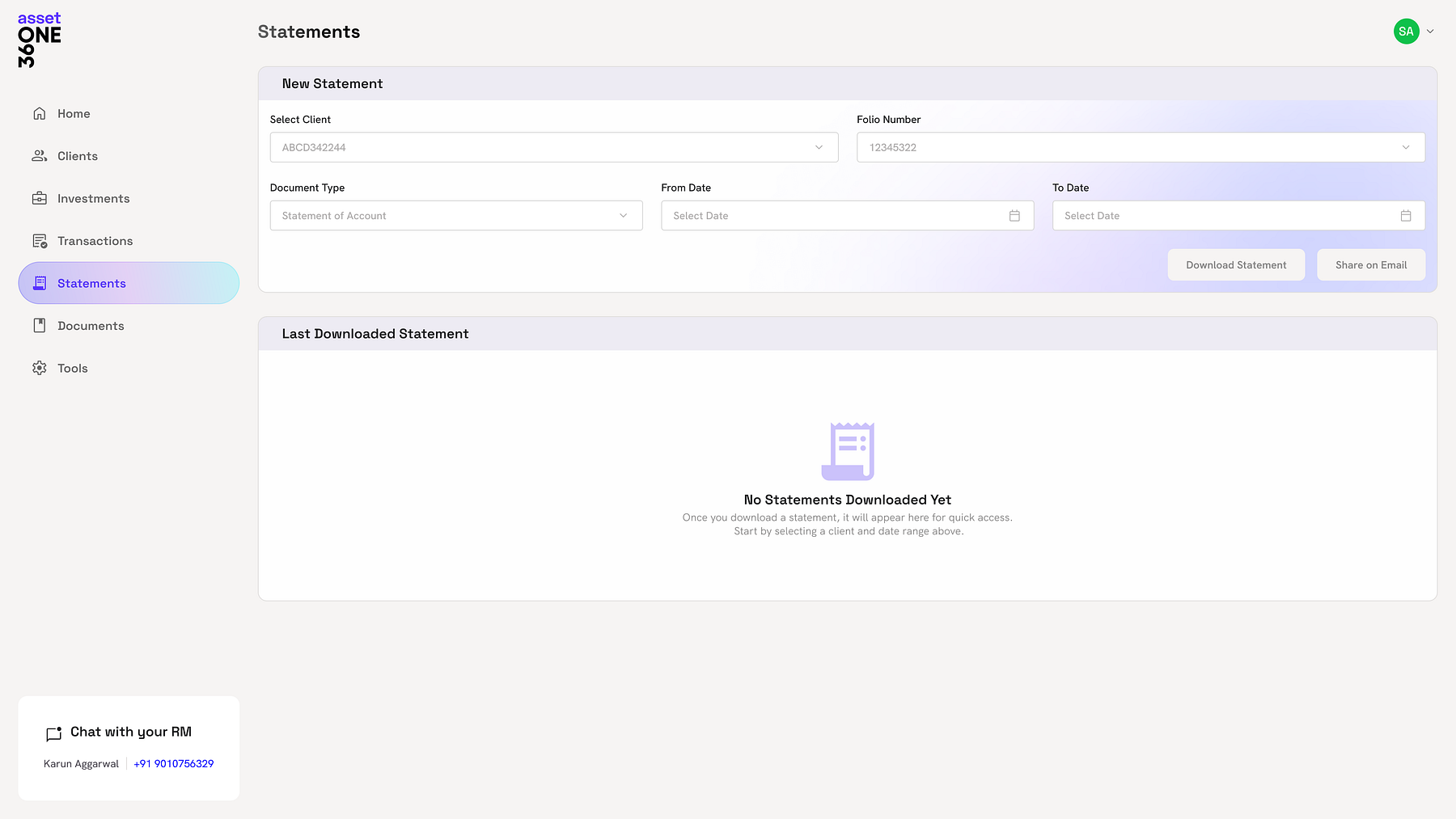1456x819 pixels.
Task: Click the chat bubble icon near Chat with your RM
Action: pyautogui.click(x=53, y=734)
